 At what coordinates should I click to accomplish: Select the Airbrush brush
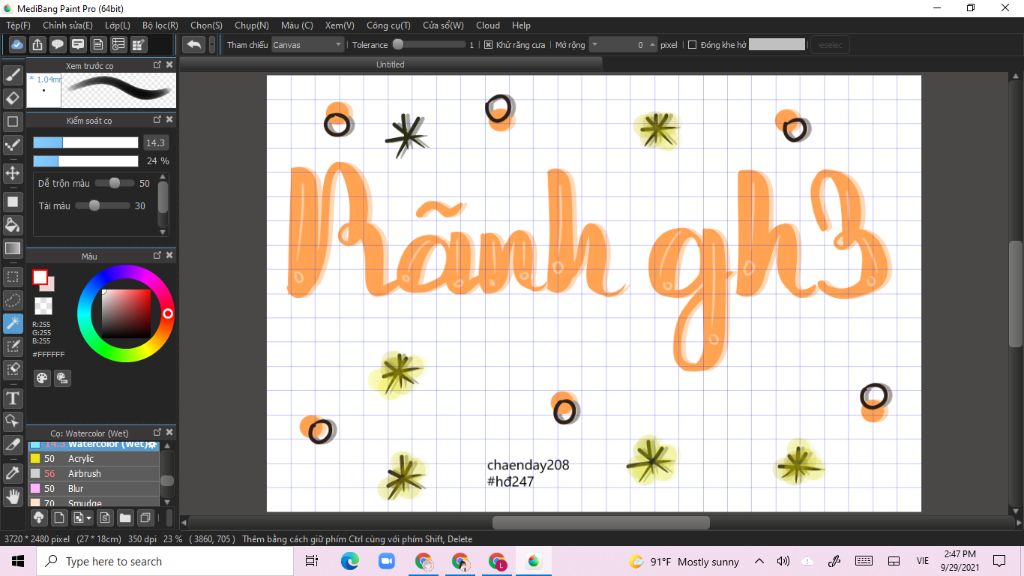click(x=94, y=473)
